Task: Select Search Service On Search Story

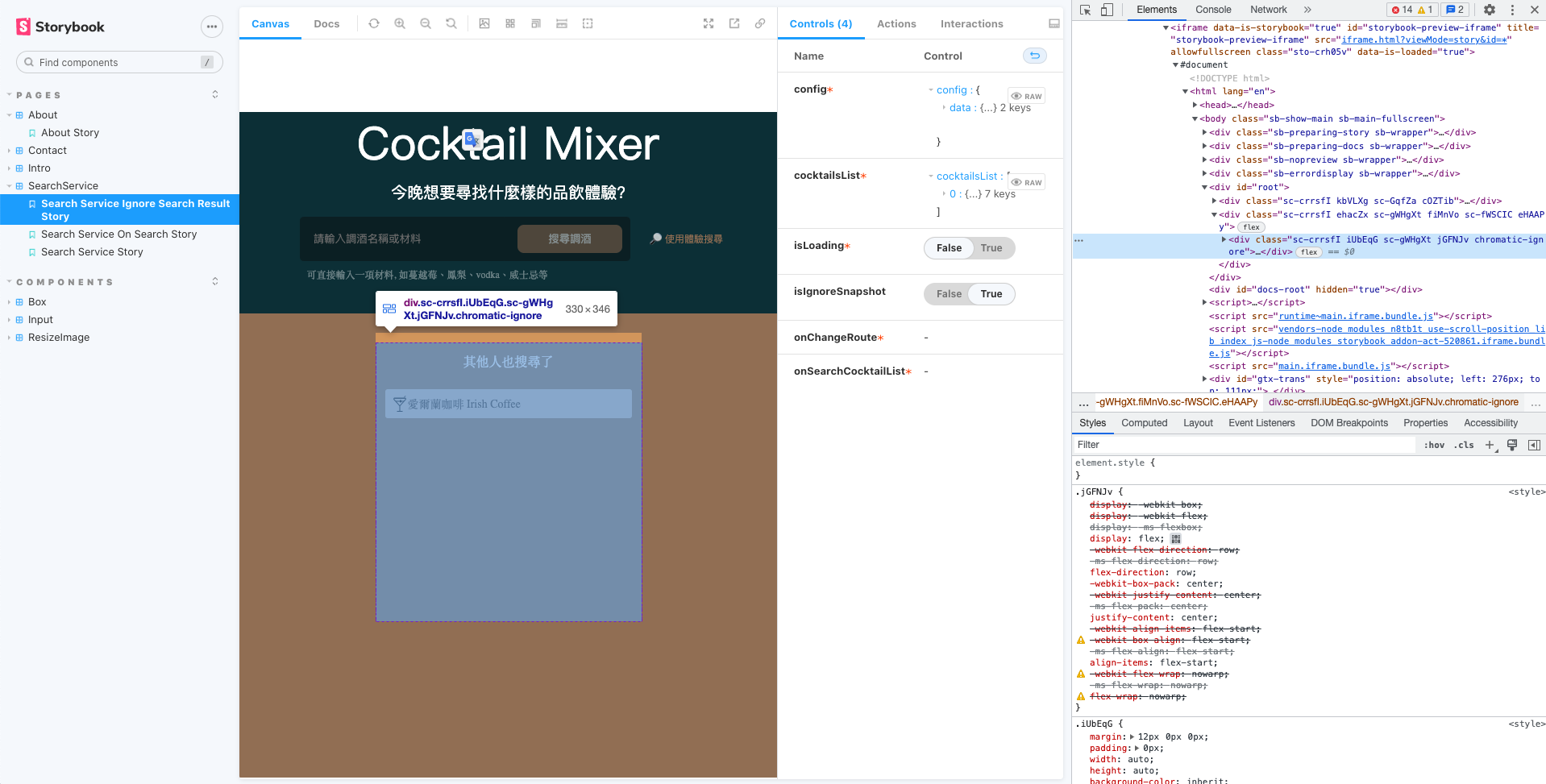Action: click(119, 234)
